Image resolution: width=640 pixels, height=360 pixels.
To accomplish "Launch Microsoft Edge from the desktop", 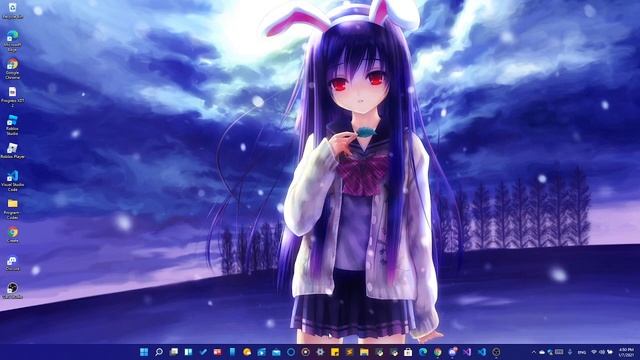I will [x=13, y=41].
